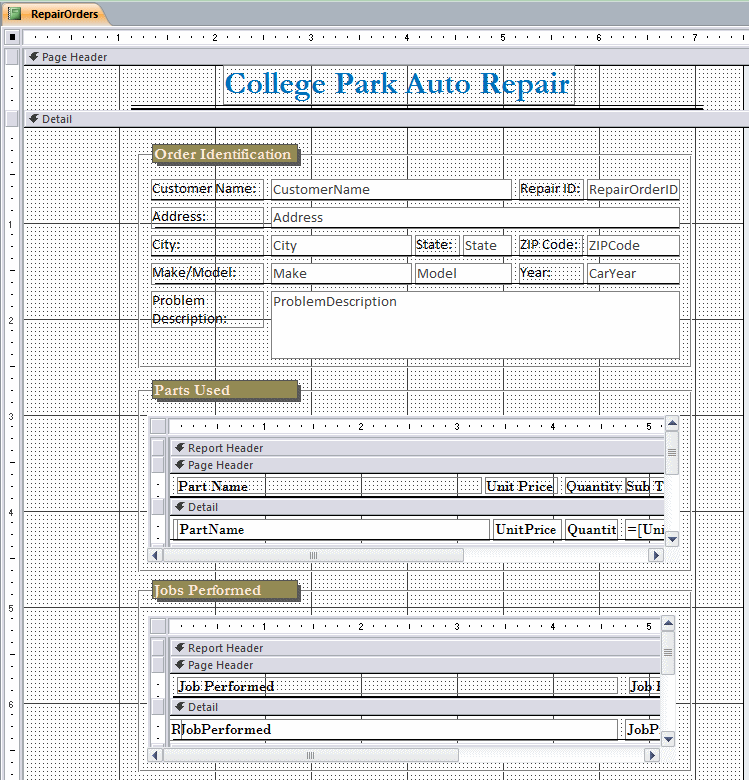This screenshot has width=749, height=780.
Task: Click scroll down arrow in Jobs Performed subreport
Action: [668, 739]
